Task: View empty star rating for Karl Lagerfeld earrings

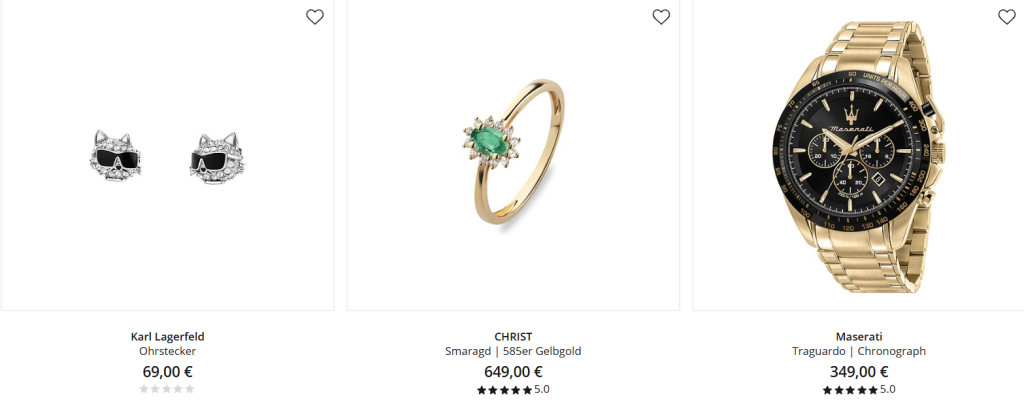Action: (x=167, y=389)
